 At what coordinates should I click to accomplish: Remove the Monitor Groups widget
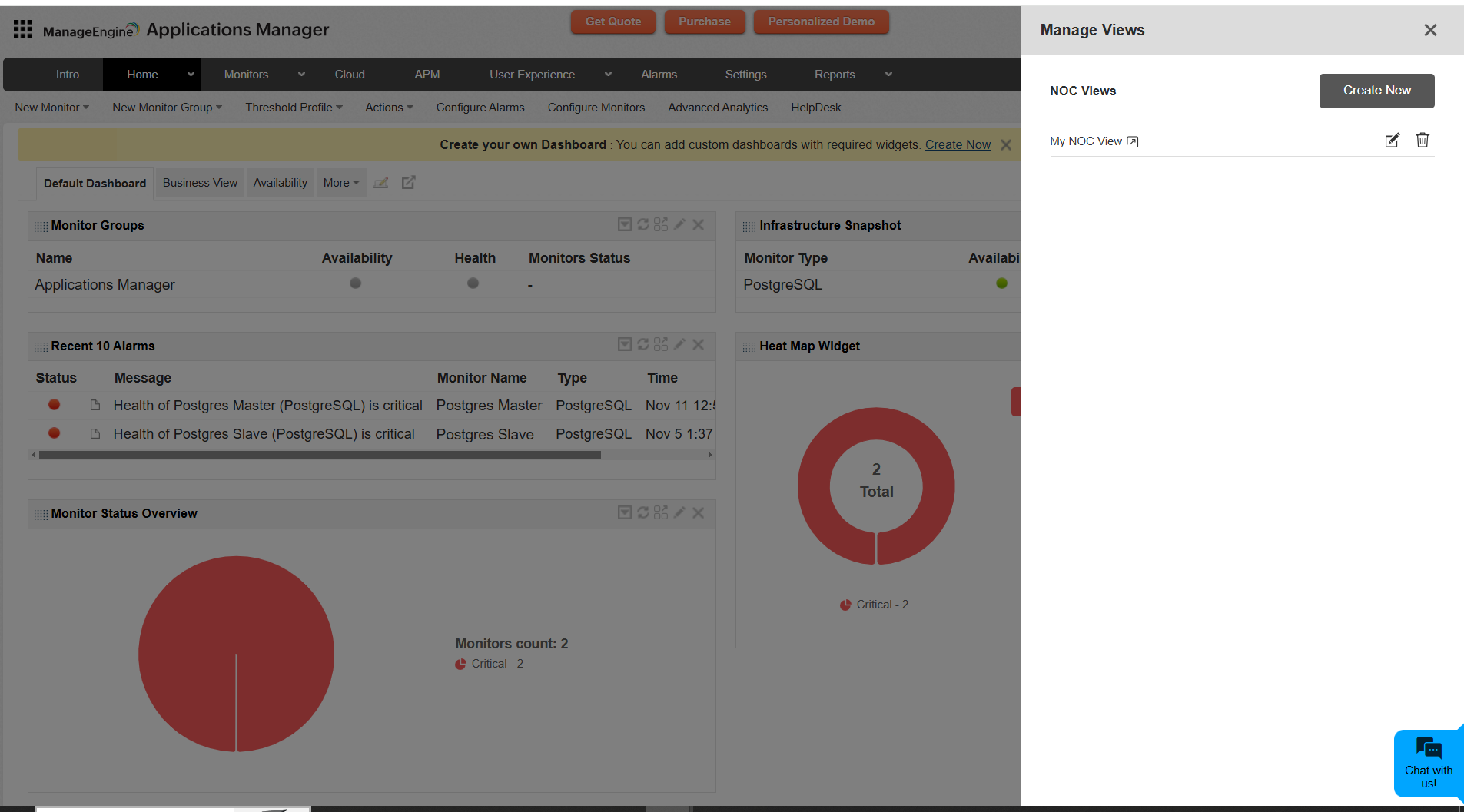[698, 224]
